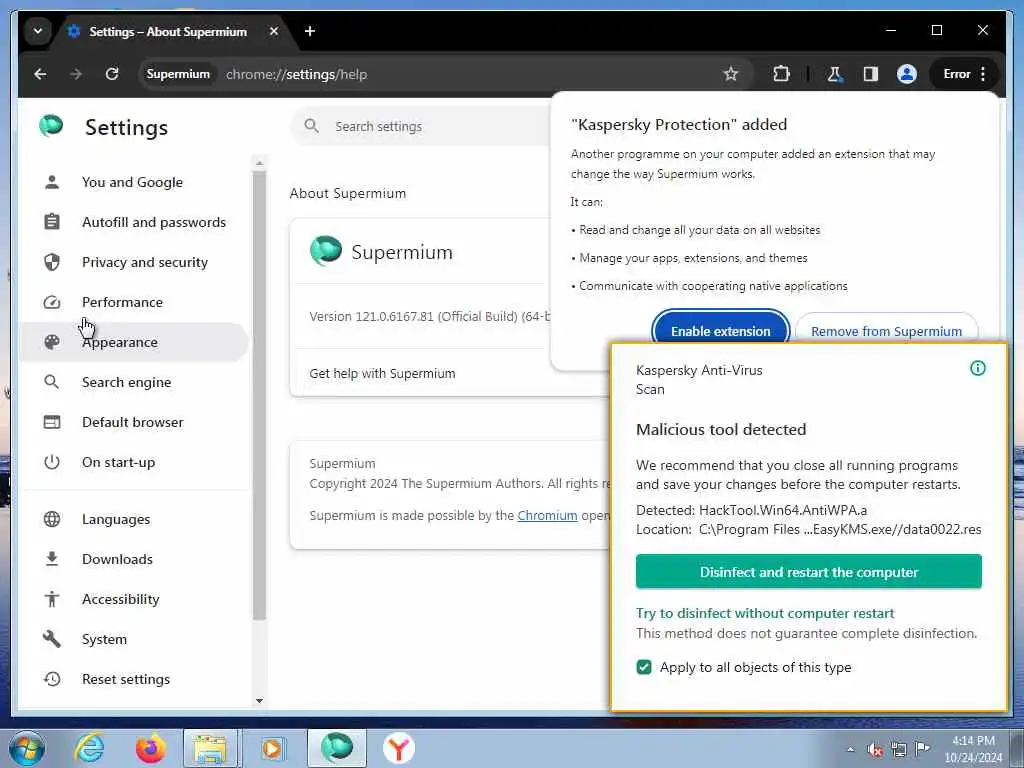Screen dimensions: 1024x768
Task: Open the Extensions puzzle icon
Action: [x=781, y=74]
